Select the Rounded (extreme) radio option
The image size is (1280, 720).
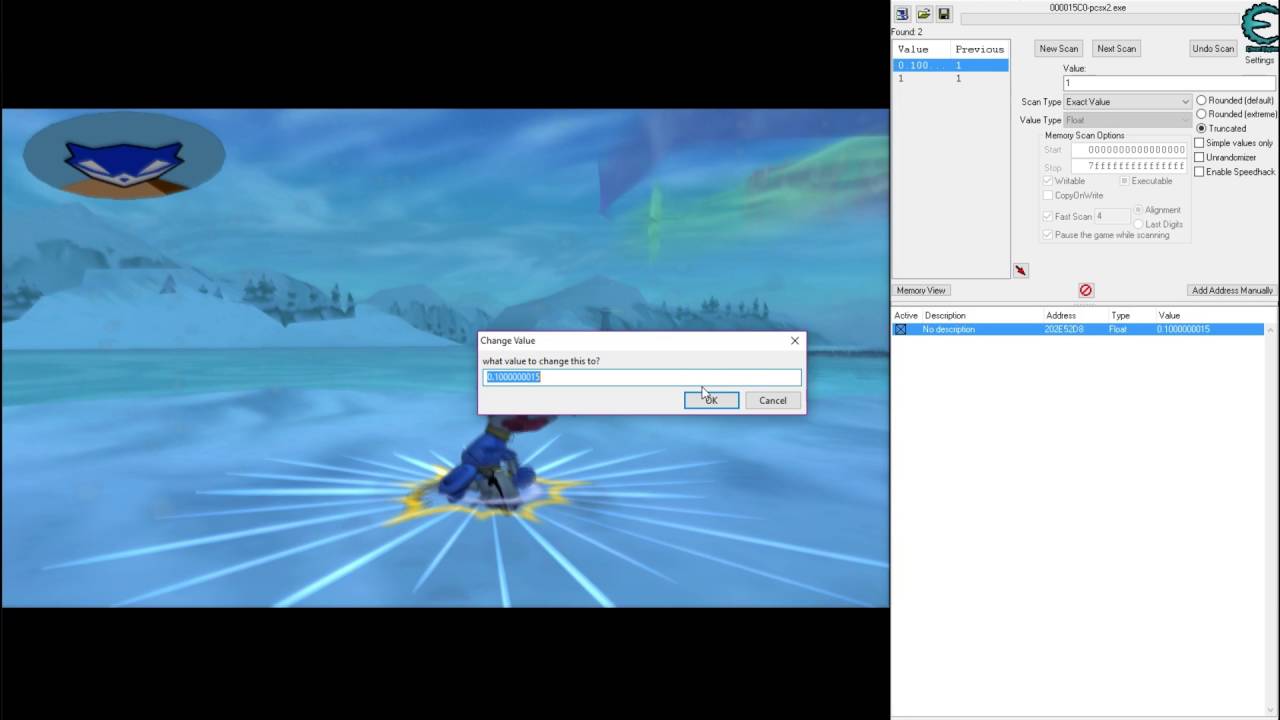click(x=1202, y=114)
